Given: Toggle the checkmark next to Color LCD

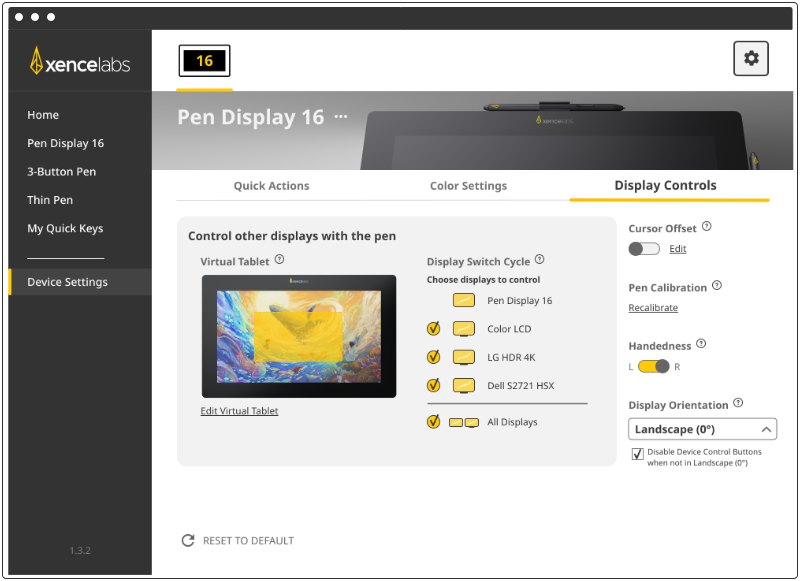Looking at the screenshot, I should tap(433, 328).
